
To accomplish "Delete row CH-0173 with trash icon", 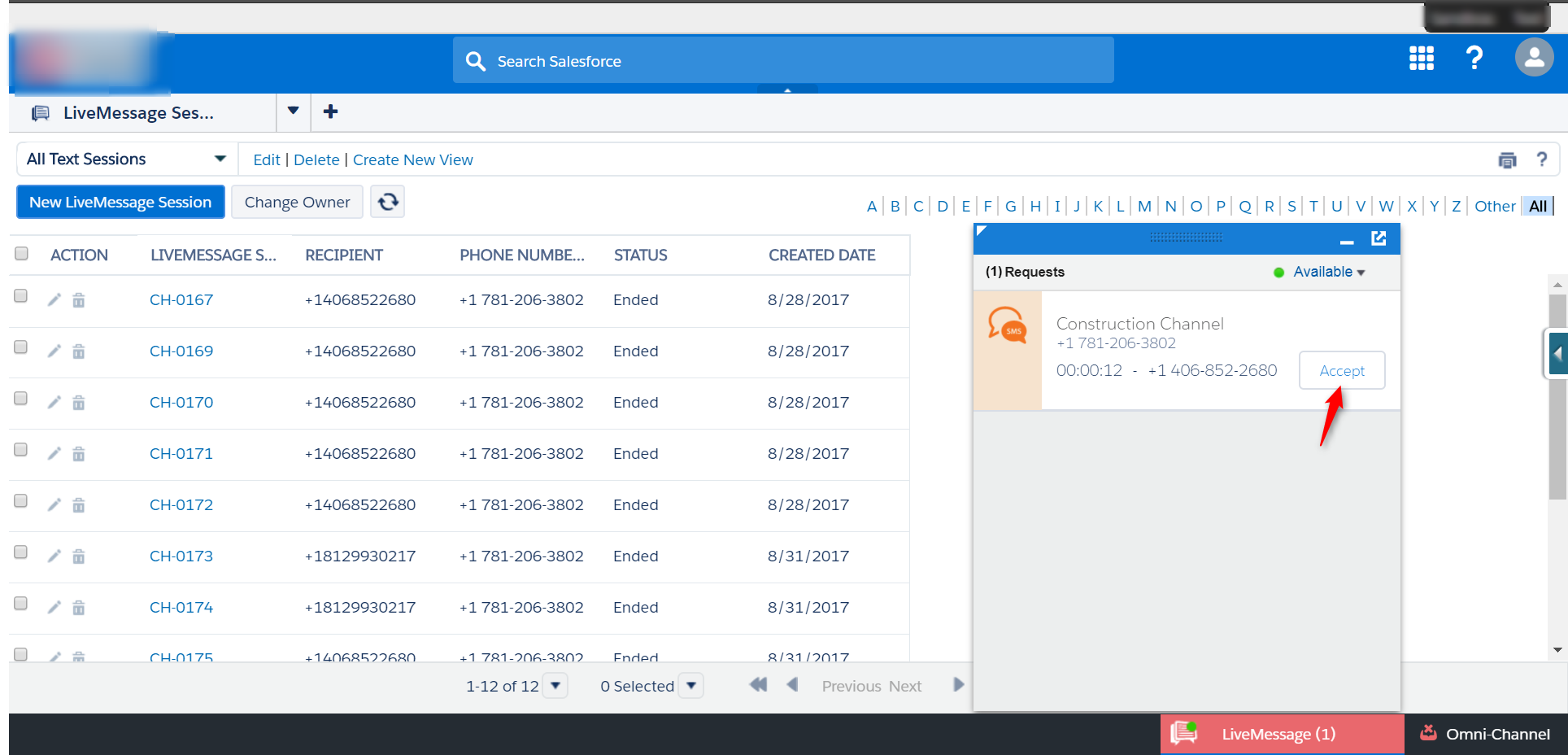I will tap(79, 556).
